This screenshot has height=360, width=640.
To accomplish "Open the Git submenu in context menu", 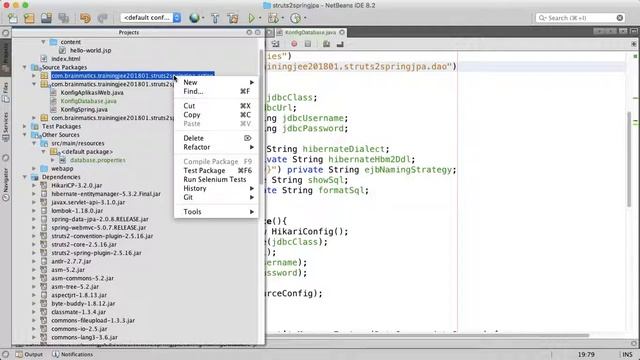I will coord(217,198).
